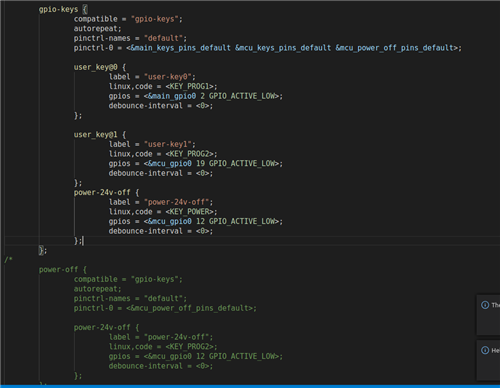Click the '&main_keys_pins_default' reference
500x388 pixels.
click(x=180, y=48)
